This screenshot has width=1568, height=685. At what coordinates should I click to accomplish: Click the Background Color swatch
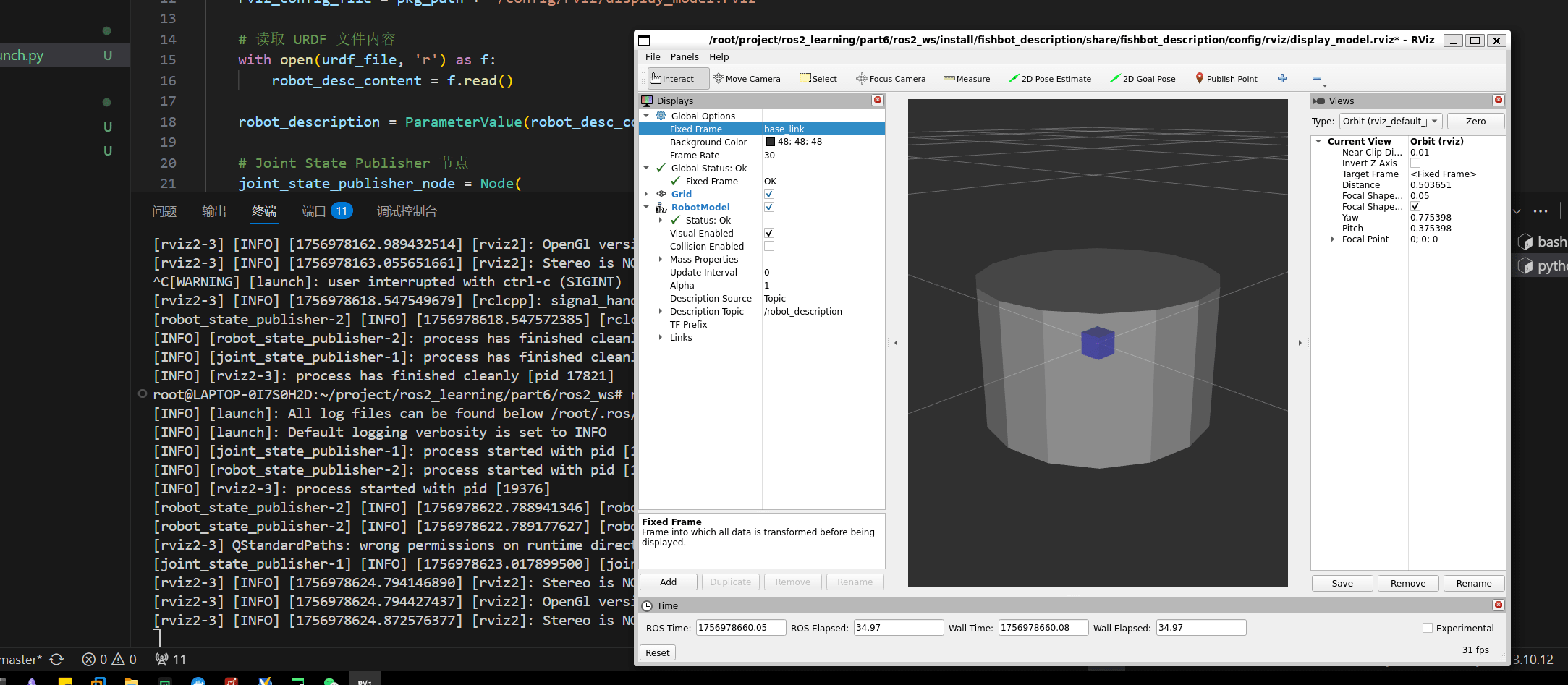(x=771, y=142)
